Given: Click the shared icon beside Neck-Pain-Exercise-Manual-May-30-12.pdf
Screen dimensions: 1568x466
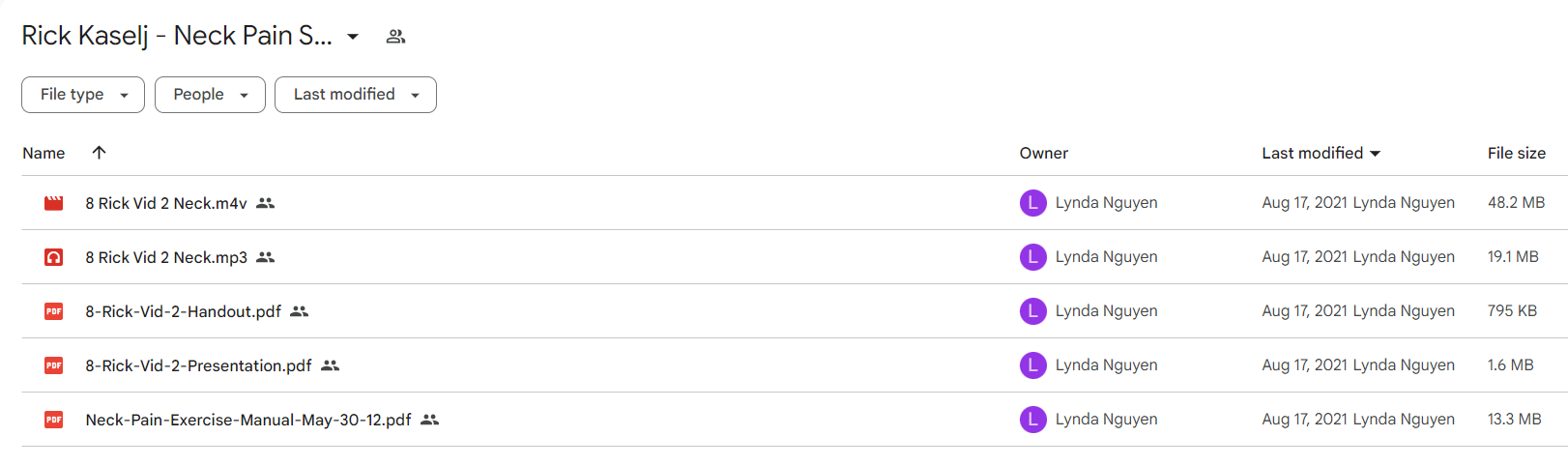Looking at the screenshot, I should click(x=430, y=420).
